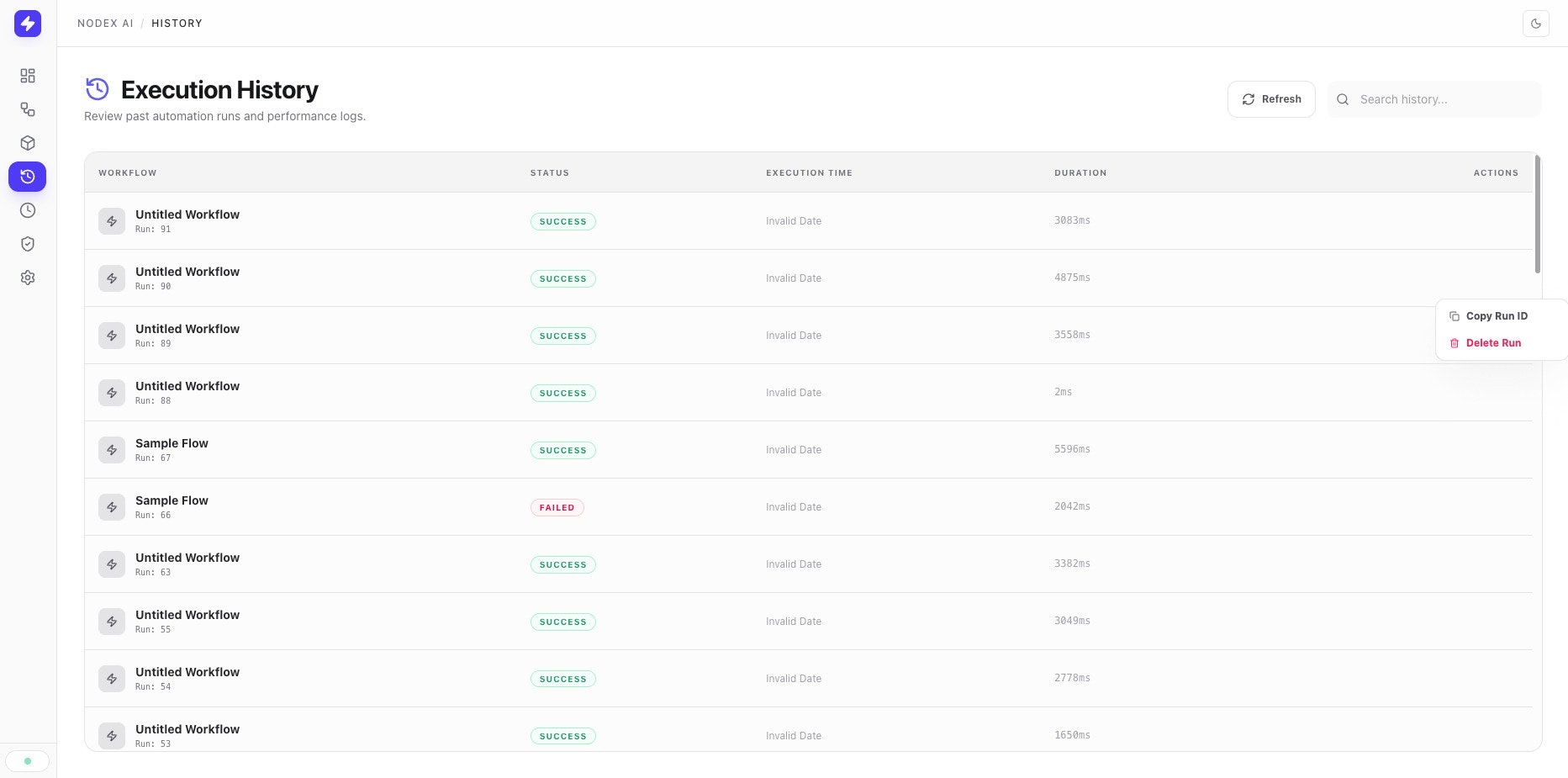Open the Workflows nodes icon in sidebar
The image size is (1568, 778).
point(28,109)
